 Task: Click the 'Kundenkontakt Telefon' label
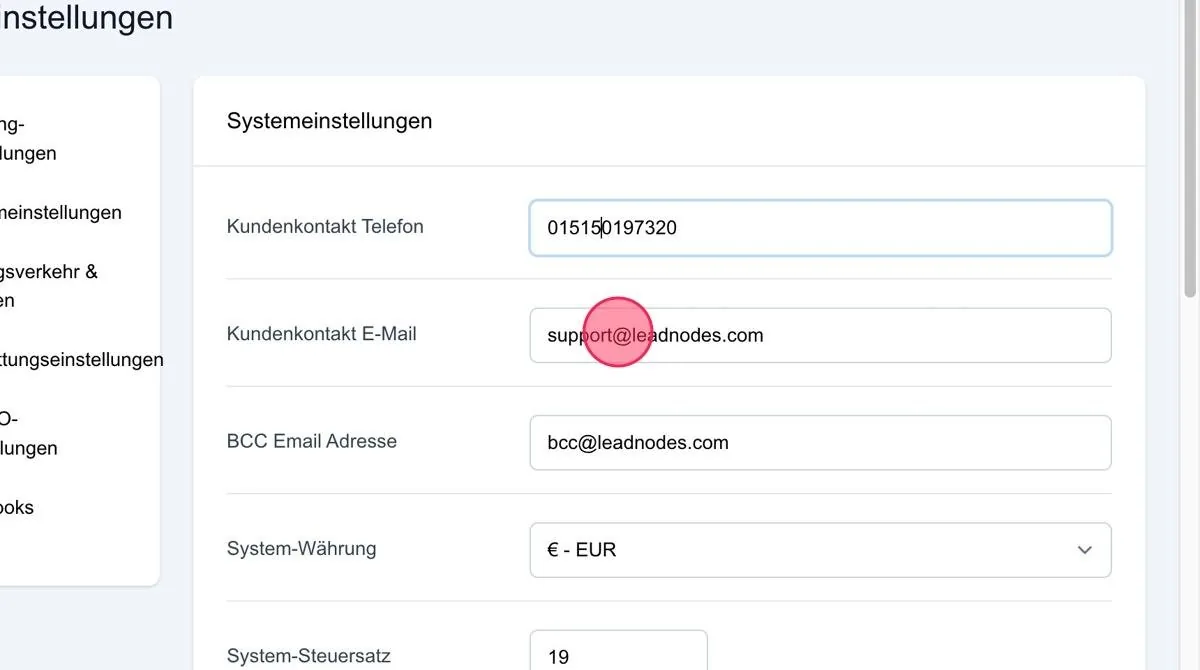click(x=325, y=226)
